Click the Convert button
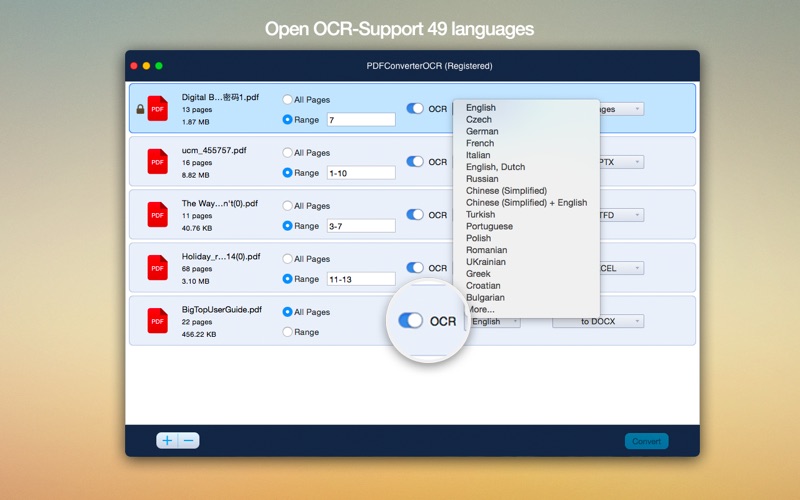The image size is (800, 500). 646,441
